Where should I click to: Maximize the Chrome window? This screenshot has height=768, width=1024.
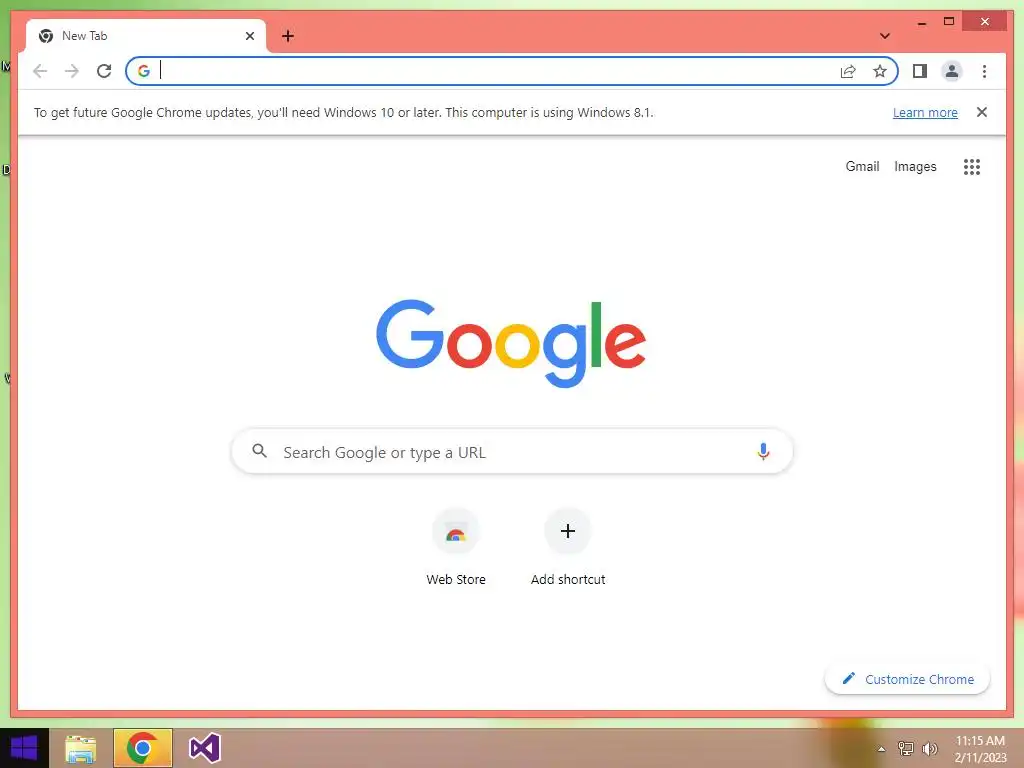[949, 22]
